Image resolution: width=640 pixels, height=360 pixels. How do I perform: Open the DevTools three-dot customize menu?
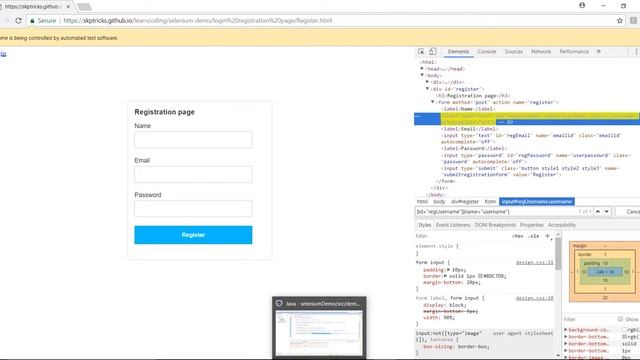click(636, 52)
